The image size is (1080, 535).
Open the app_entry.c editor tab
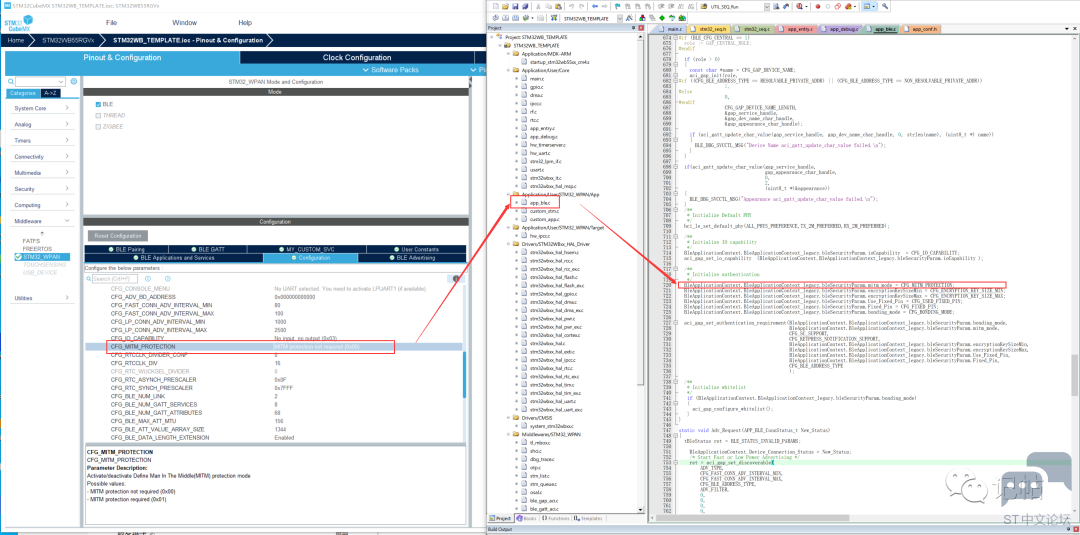point(799,30)
